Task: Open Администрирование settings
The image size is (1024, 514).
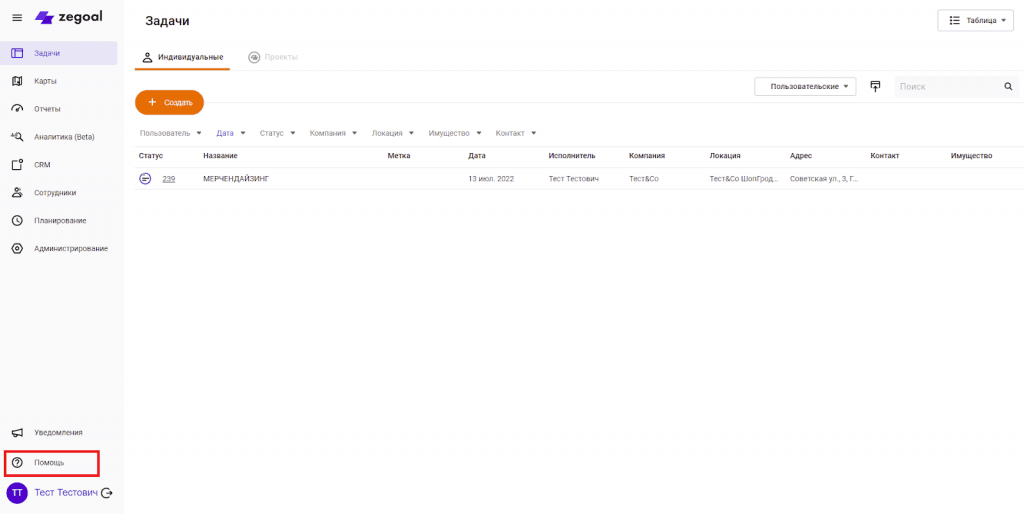Action: pyautogui.click(x=70, y=249)
